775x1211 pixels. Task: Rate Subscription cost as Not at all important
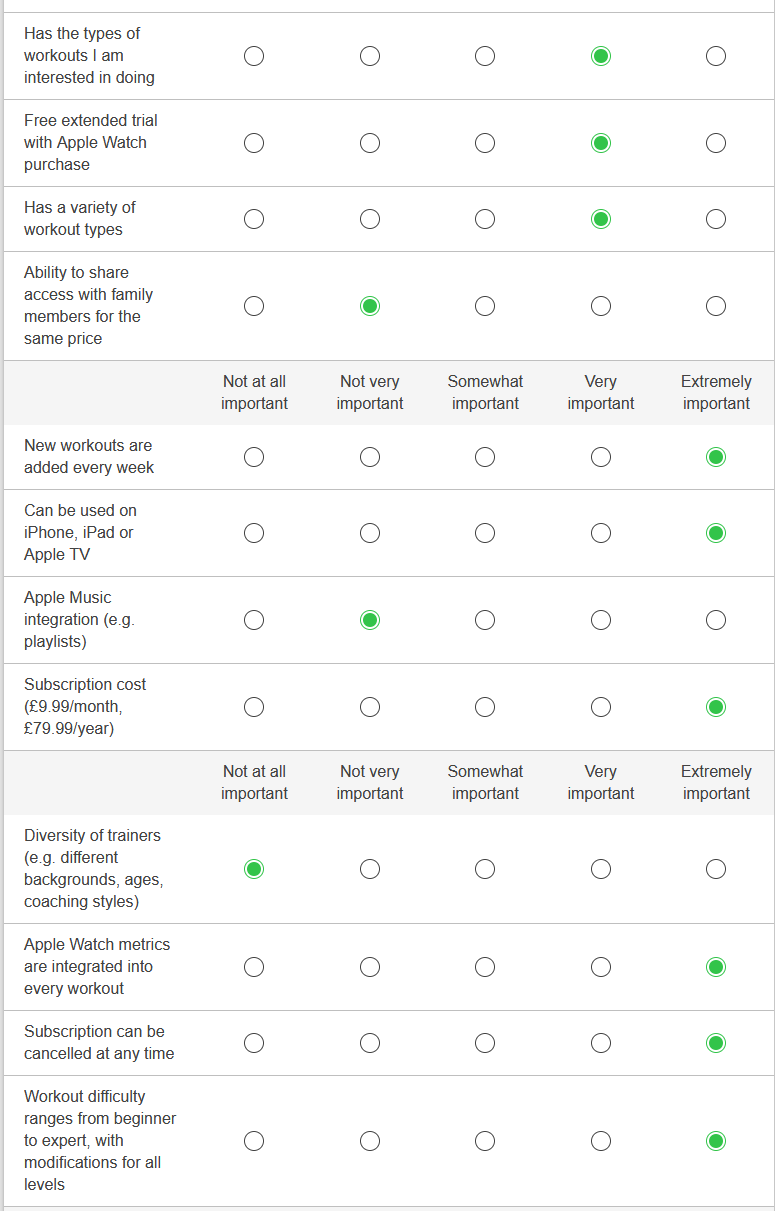[x=254, y=707]
